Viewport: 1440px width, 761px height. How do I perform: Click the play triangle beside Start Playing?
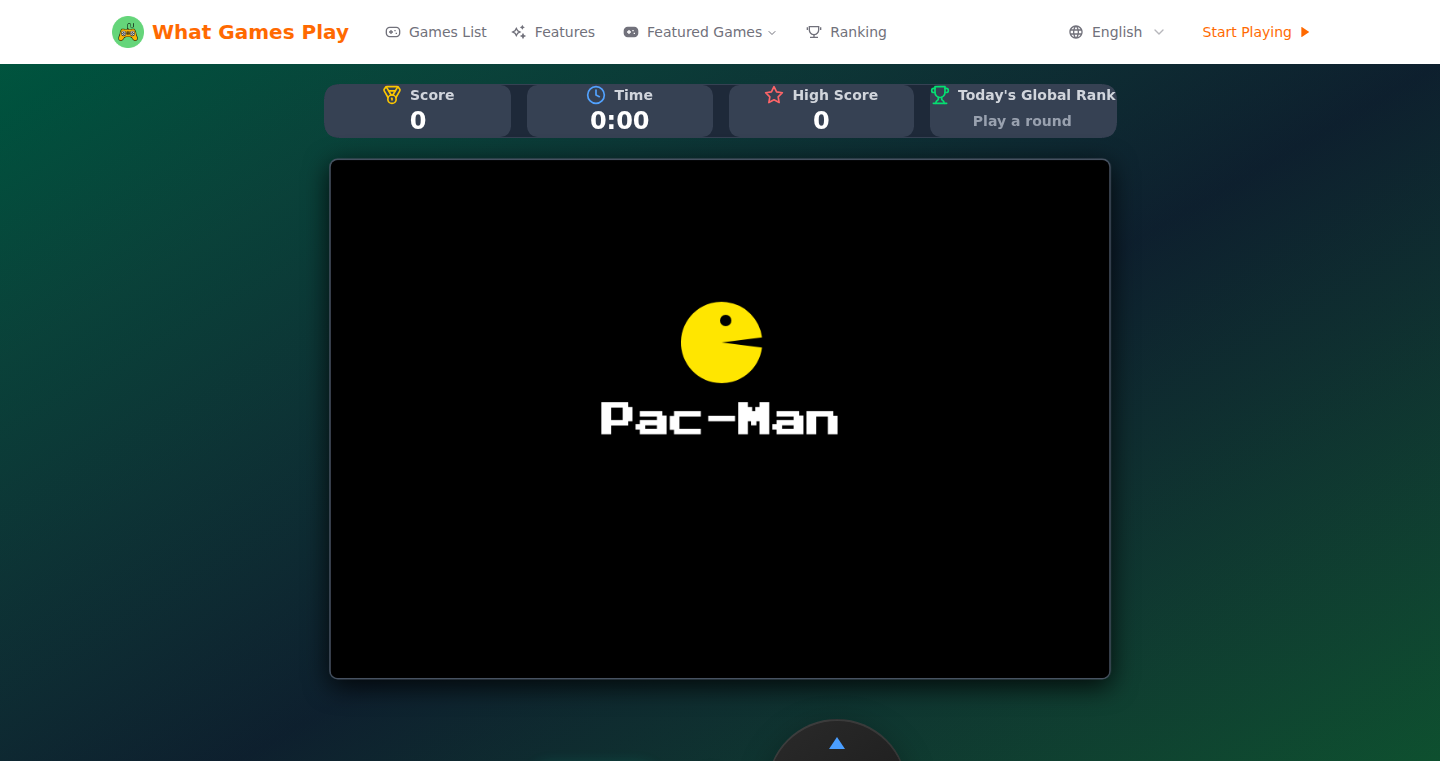(x=1304, y=32)
